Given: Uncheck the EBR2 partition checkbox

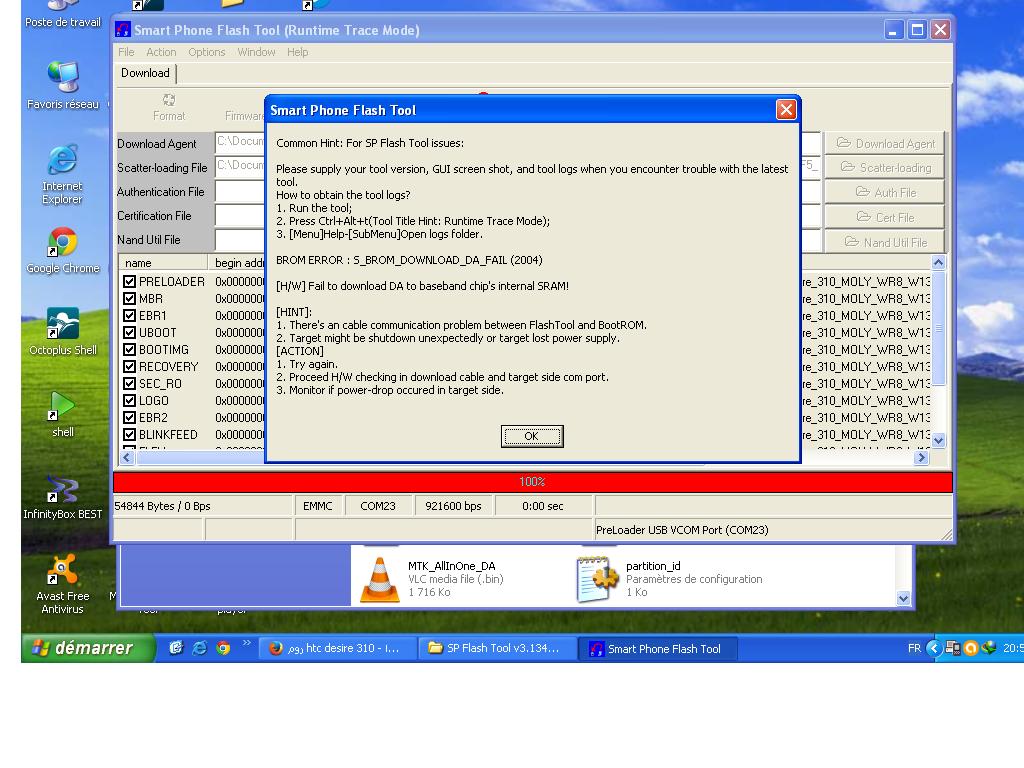Looking at the screenshot, I should (x=129, y=417).
